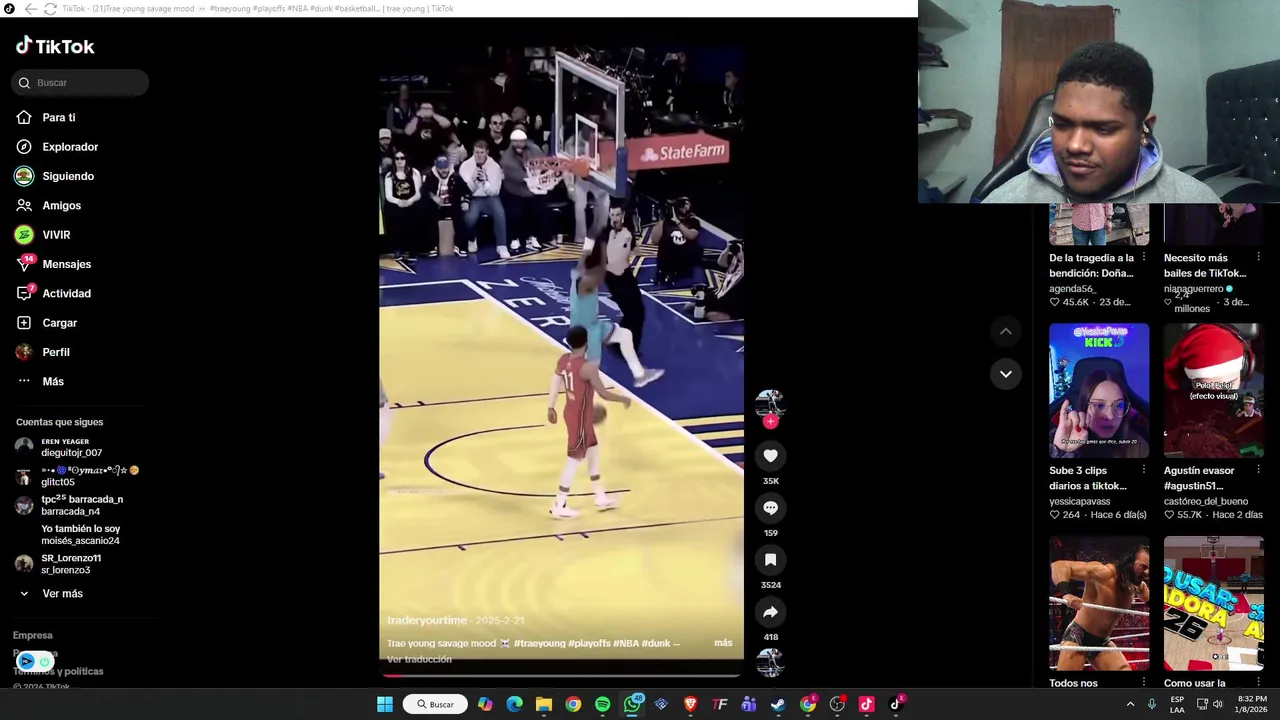
Task: Open the yessicapavass Kick clips video thumbnail
Action: [1099, 390]
